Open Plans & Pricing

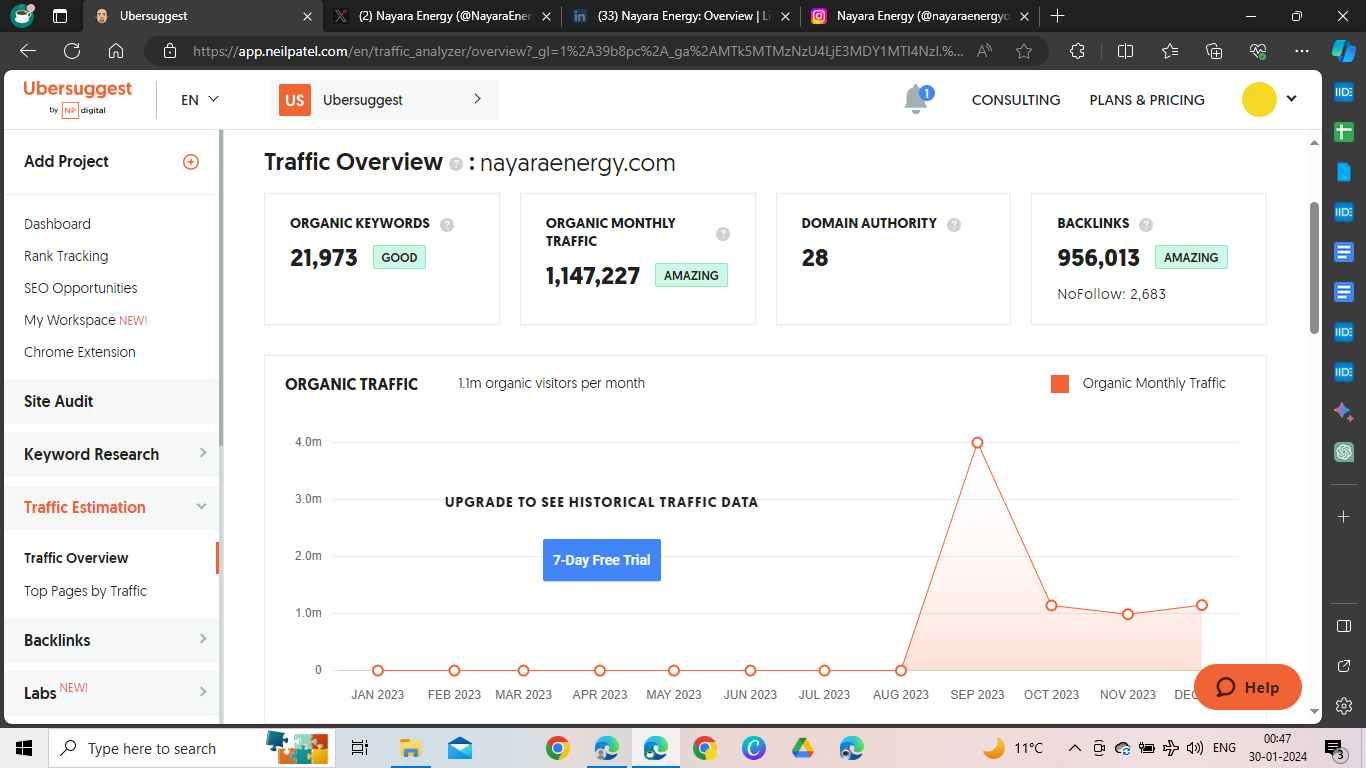[x=1146, y=100]
